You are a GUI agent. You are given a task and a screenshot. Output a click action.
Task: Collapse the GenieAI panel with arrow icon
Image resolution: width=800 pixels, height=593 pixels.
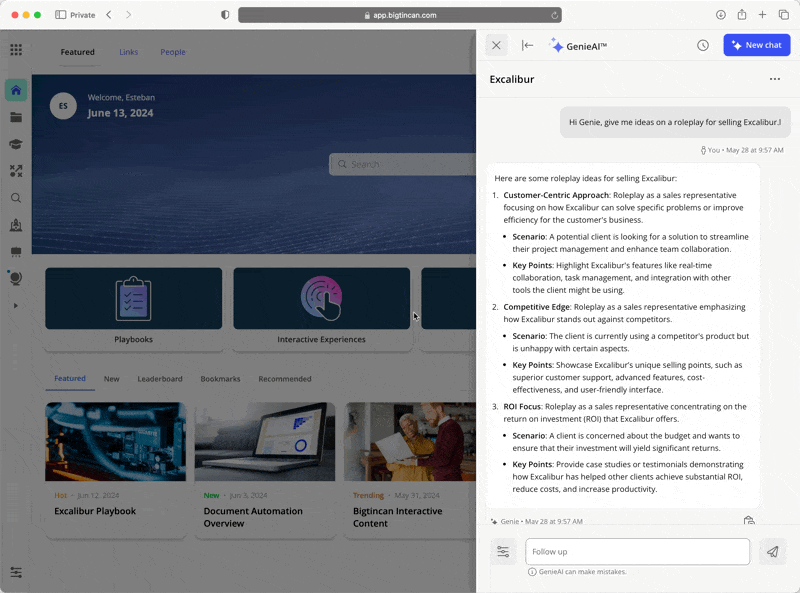pos(527,45)
